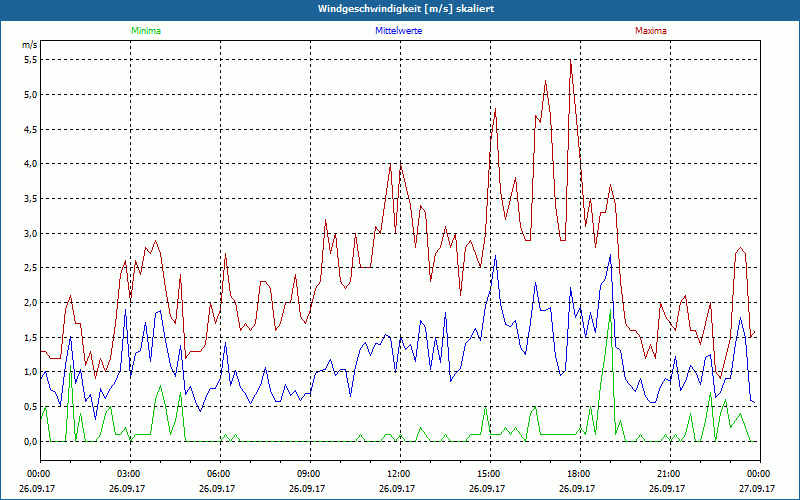This screenshot has height=500, width=800.
Task: Click the 1,0 y-axis value label
Action: click(29, 372)
